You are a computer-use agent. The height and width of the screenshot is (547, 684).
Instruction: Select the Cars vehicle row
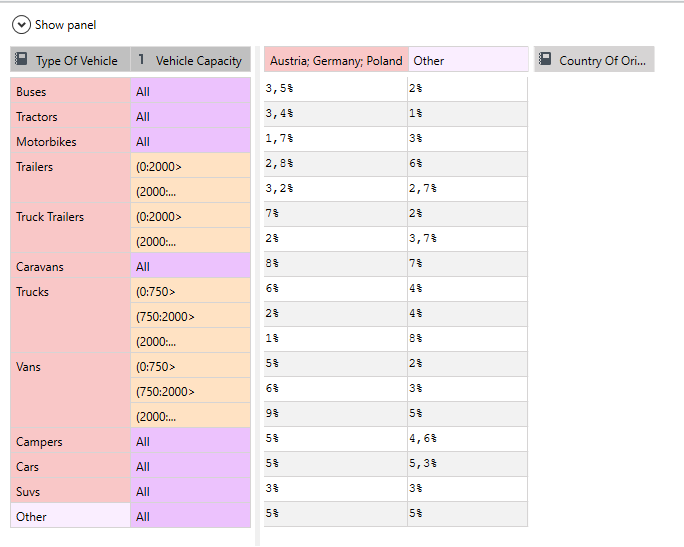71,465
